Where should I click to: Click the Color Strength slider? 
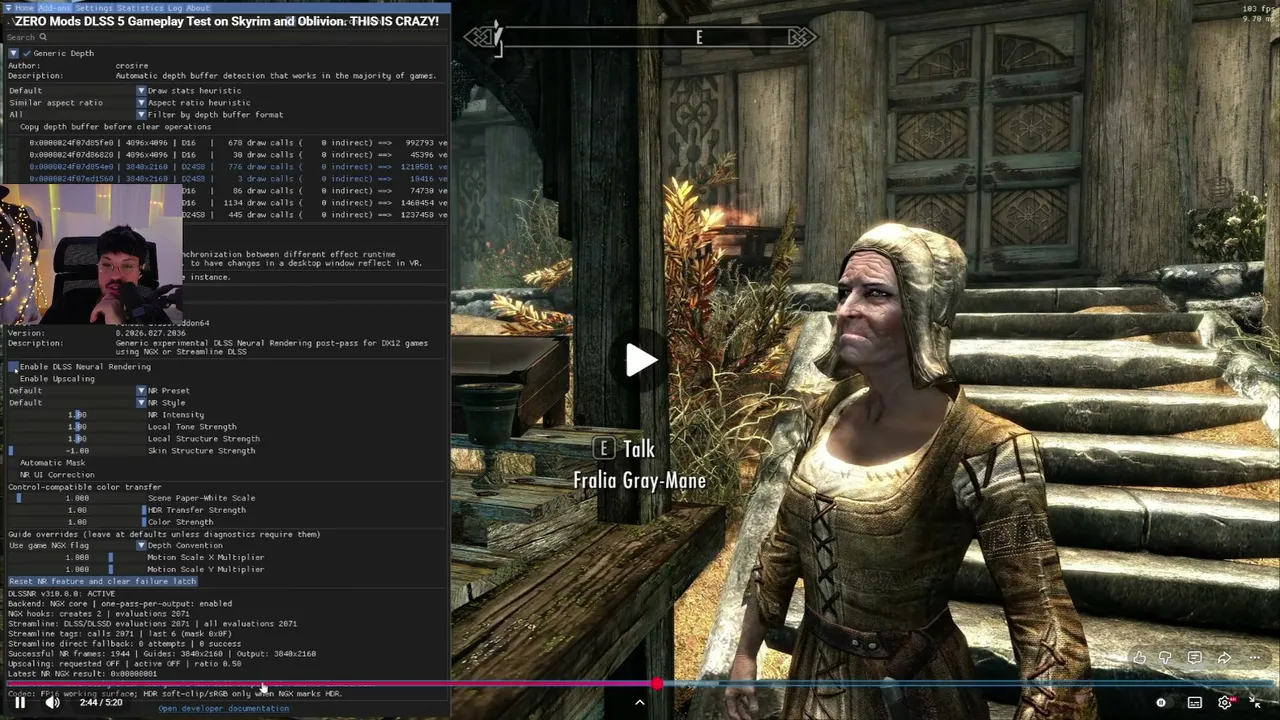(76, 522)
